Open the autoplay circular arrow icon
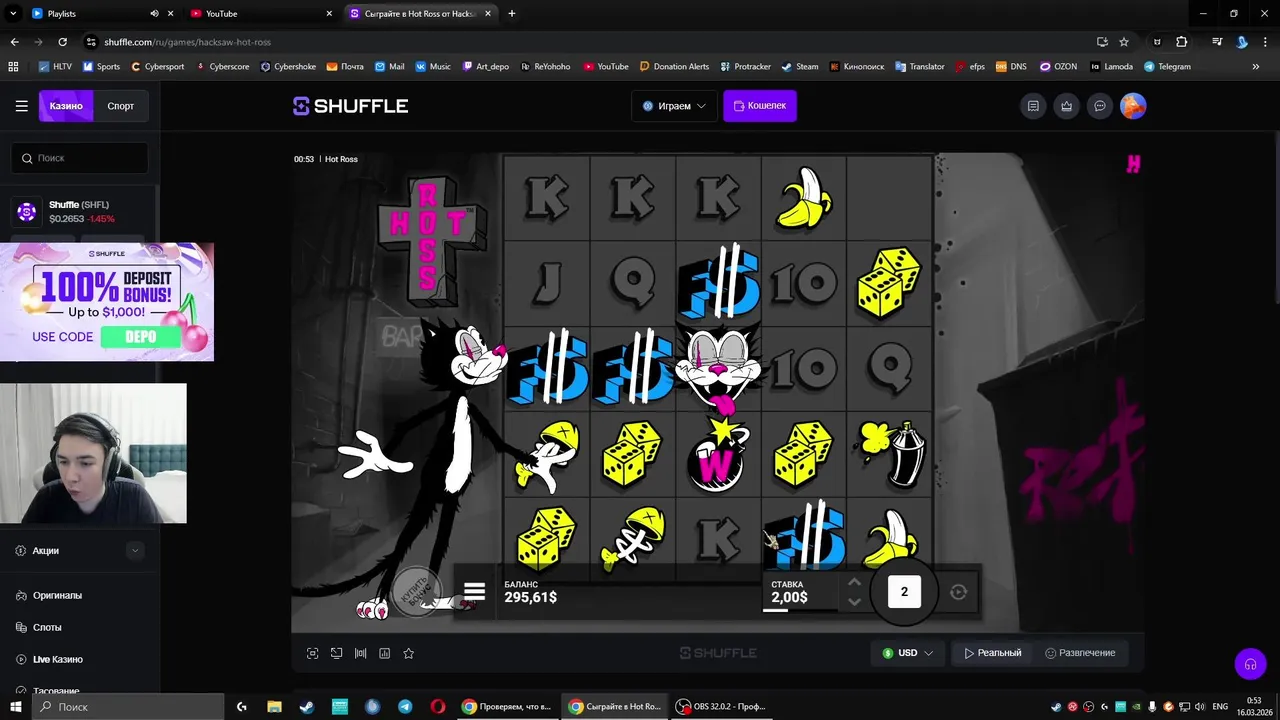 (958, 592)
